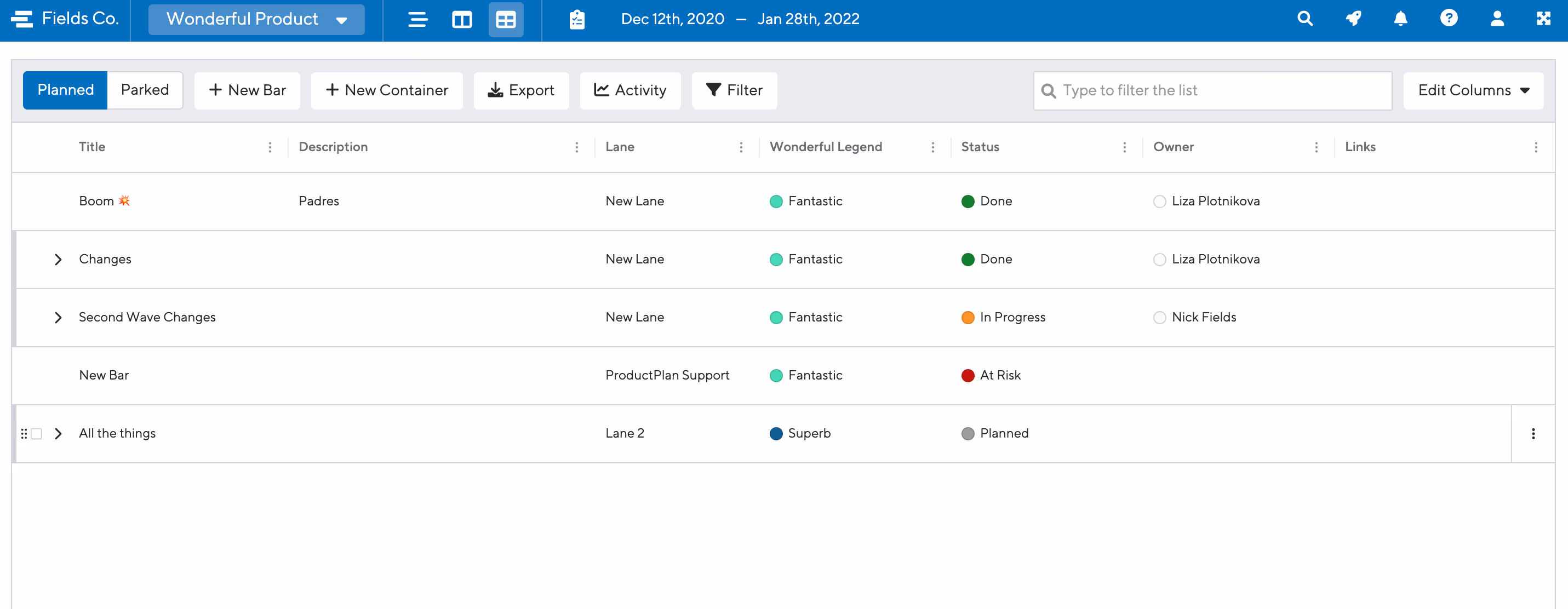Image resolution: width=1568 pixels, height=609 pixels.
Task: Open the rocket launch icon
Action: click(1353, 19)
